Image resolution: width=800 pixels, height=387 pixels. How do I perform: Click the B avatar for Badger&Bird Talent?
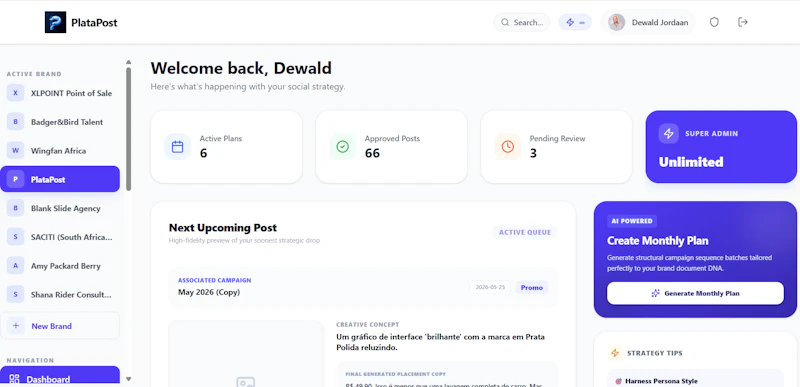coord(15,122)
